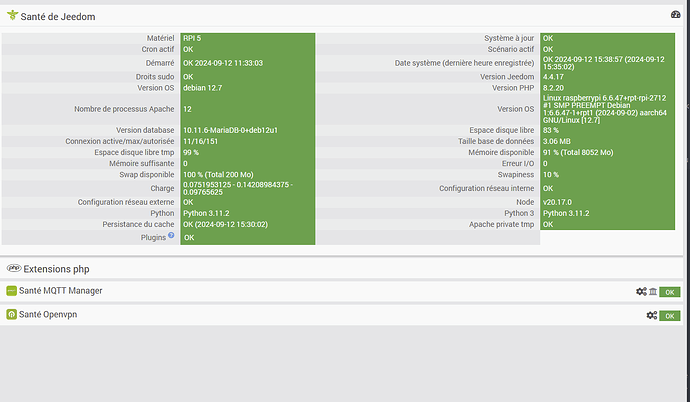
Task: Select the PHP version '8.2.20'
Action: pos(553,88)
